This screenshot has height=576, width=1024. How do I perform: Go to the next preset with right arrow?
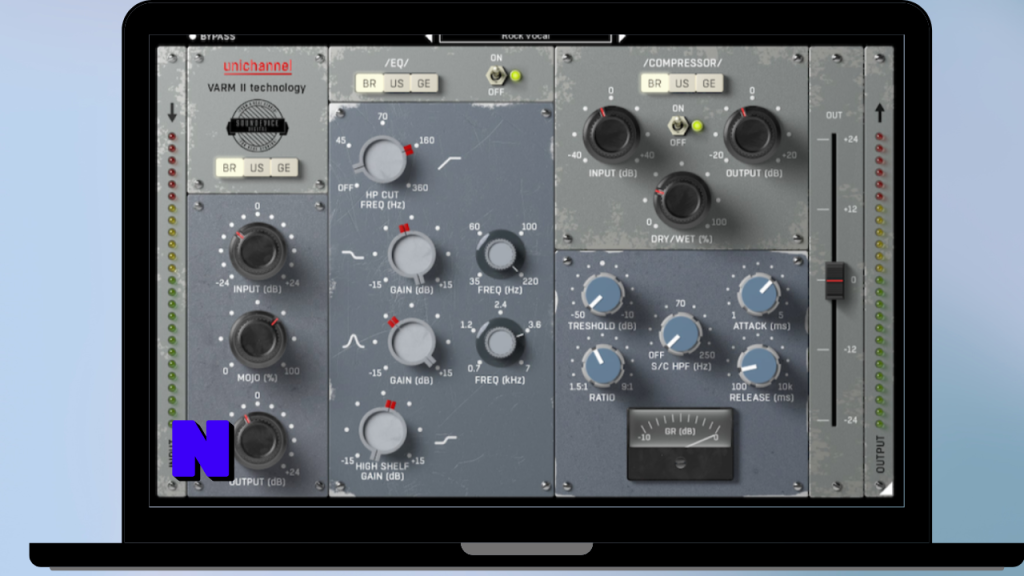coord(622,38)
